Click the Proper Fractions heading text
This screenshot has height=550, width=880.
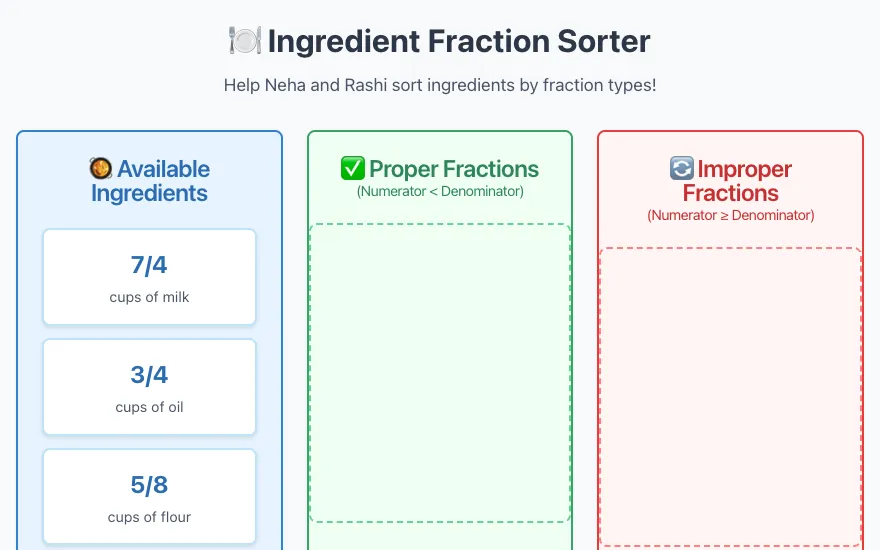454,169
